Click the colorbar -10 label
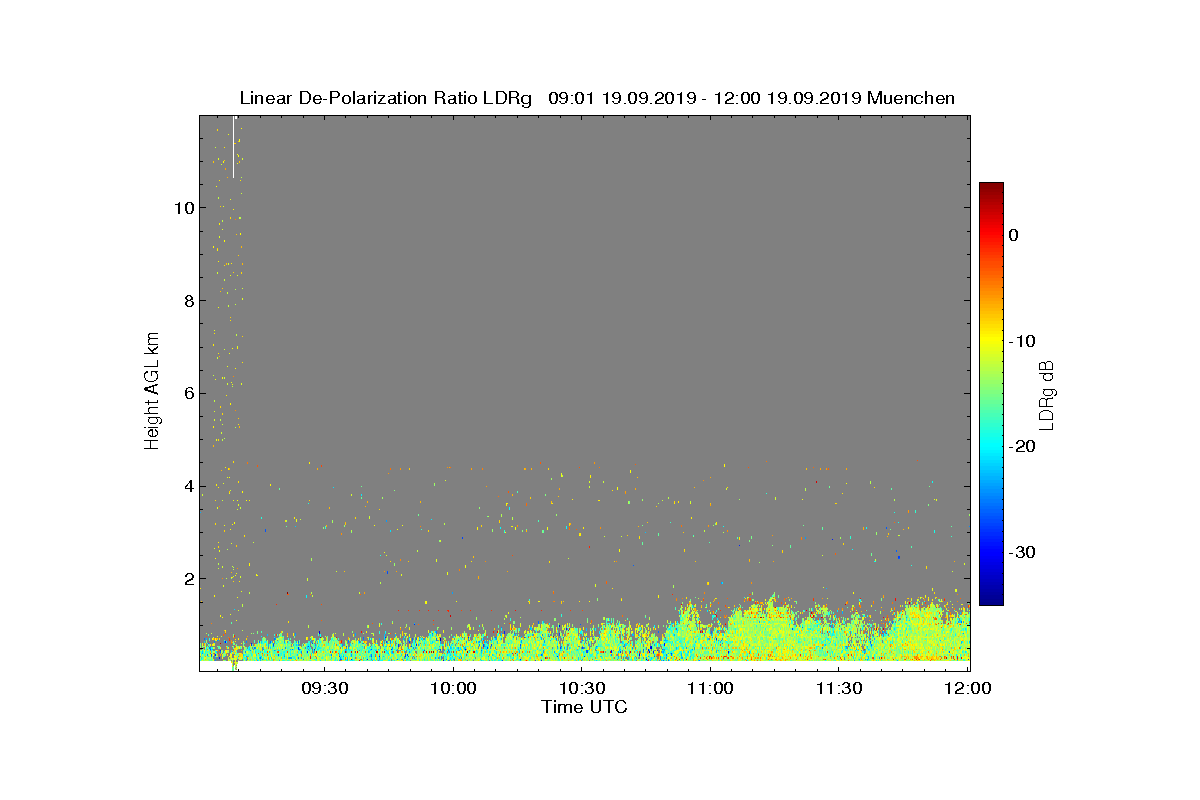Image resolution: width=1200 pixels, height=800 pixels. (1022, 341)
